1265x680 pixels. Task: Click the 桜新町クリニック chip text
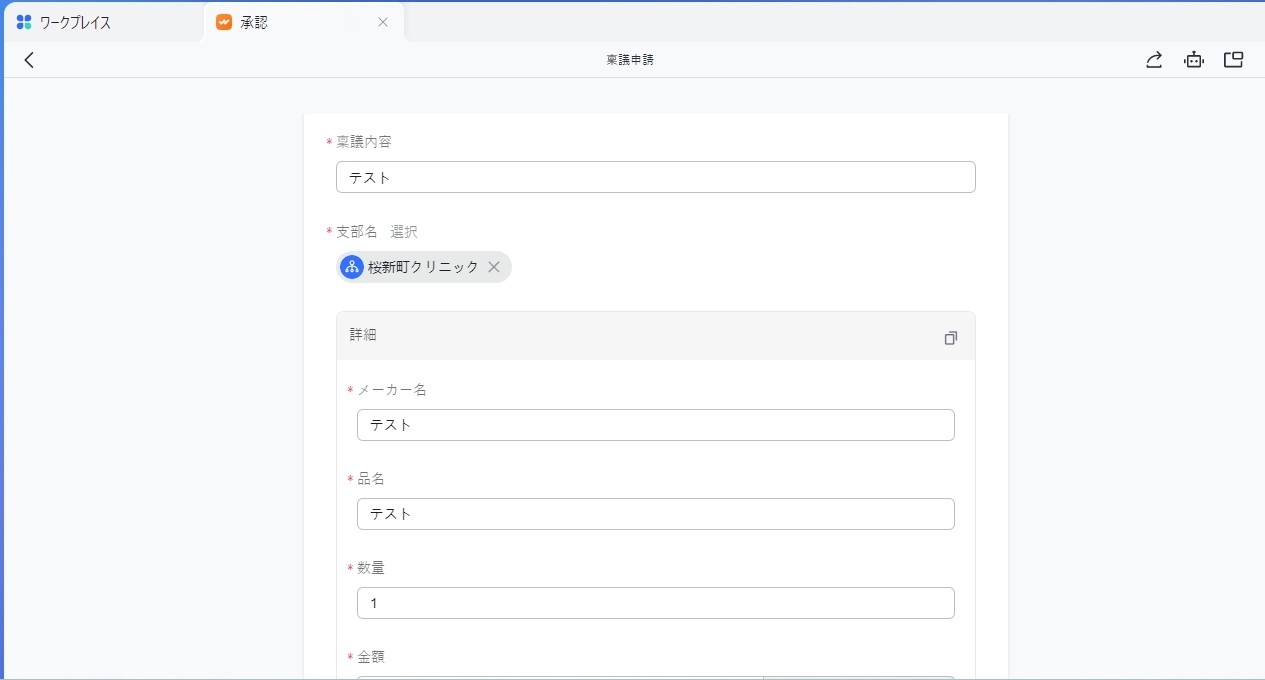pos(423,267)
